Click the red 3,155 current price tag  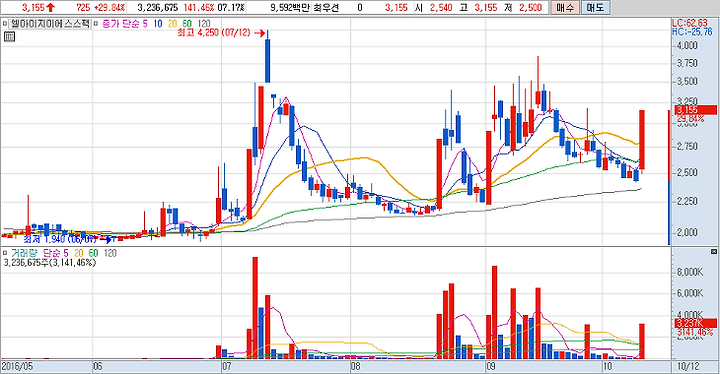click(695, 110)
